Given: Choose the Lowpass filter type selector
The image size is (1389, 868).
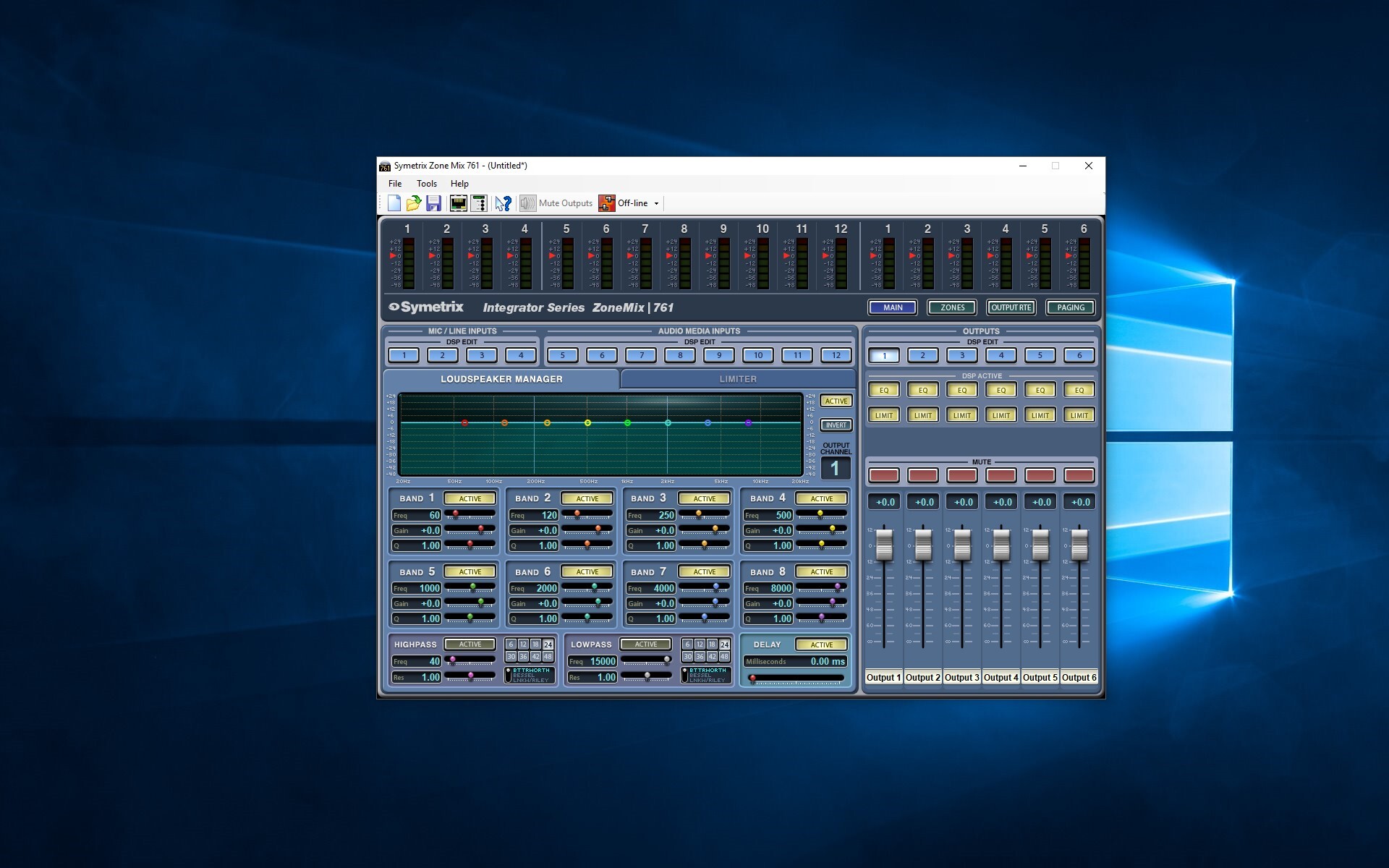Looking at the screenshot, I should coord(685,675).
